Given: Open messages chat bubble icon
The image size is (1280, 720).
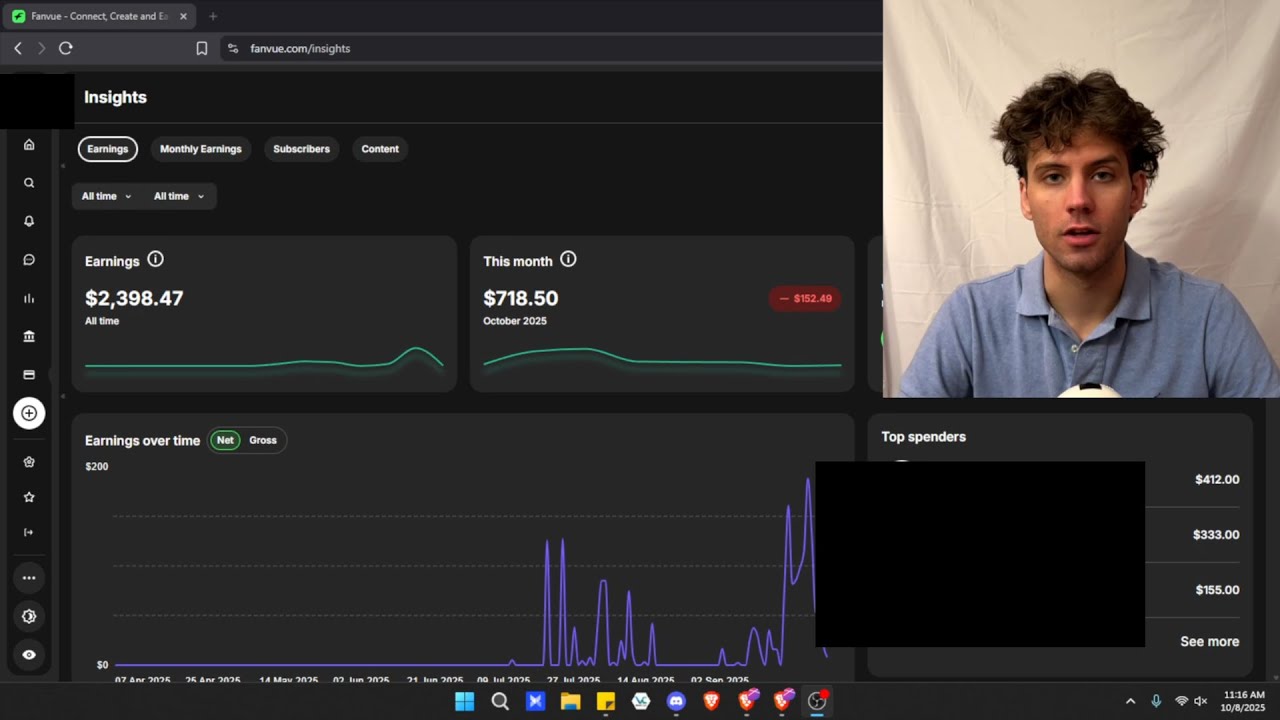Looking at the screenshot, I should 29,260.
